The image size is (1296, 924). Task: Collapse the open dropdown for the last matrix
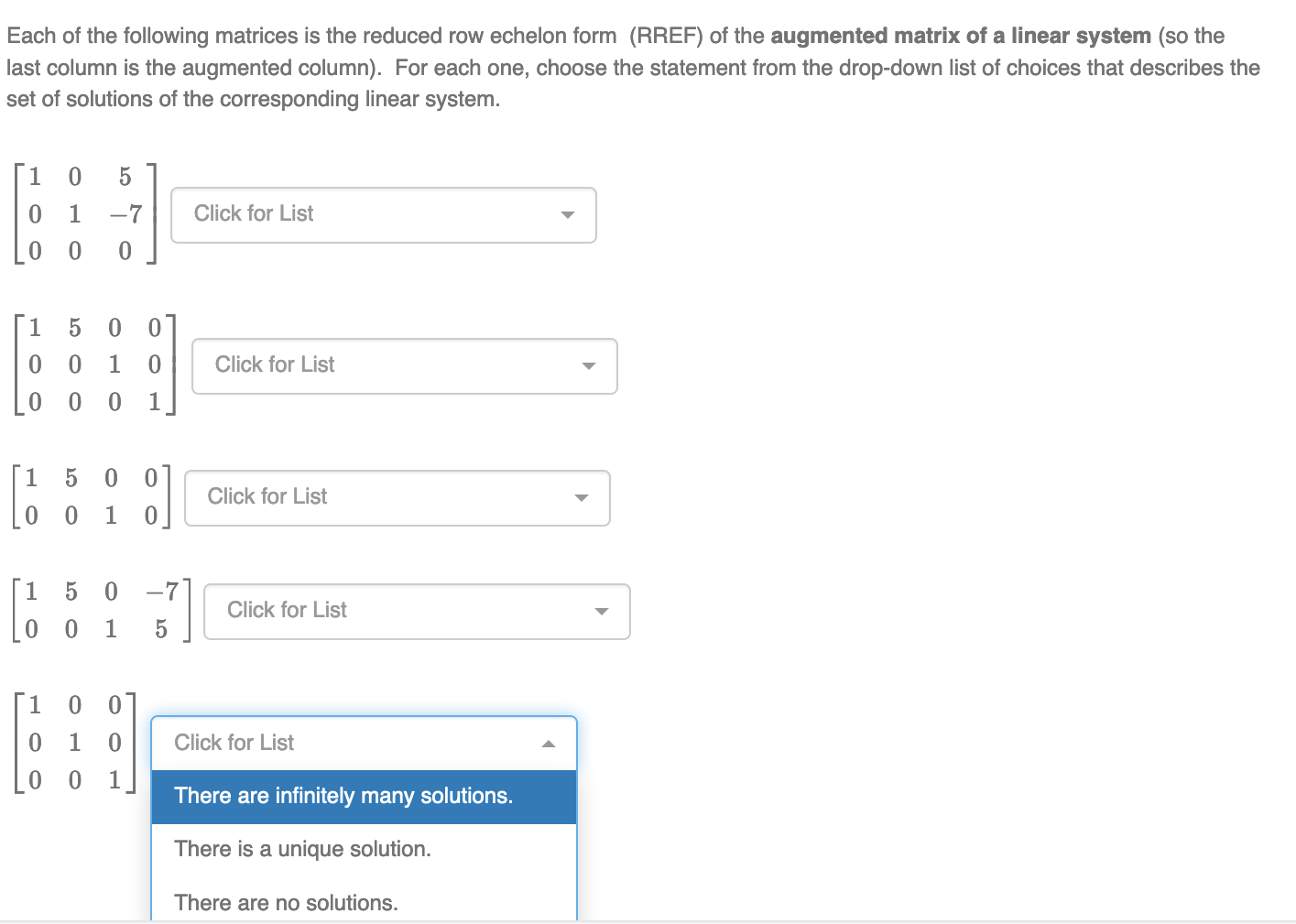point(363,744)
